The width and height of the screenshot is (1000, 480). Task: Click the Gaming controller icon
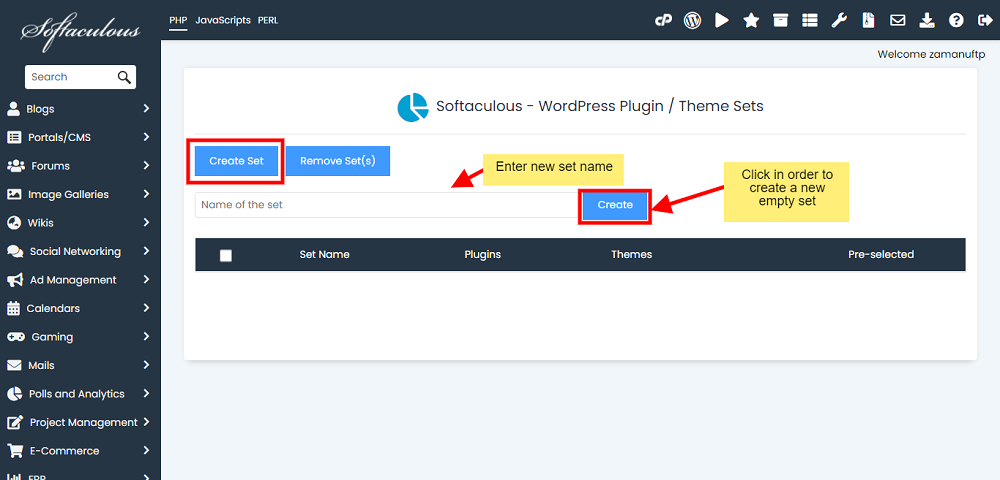(x=15, y=337)
